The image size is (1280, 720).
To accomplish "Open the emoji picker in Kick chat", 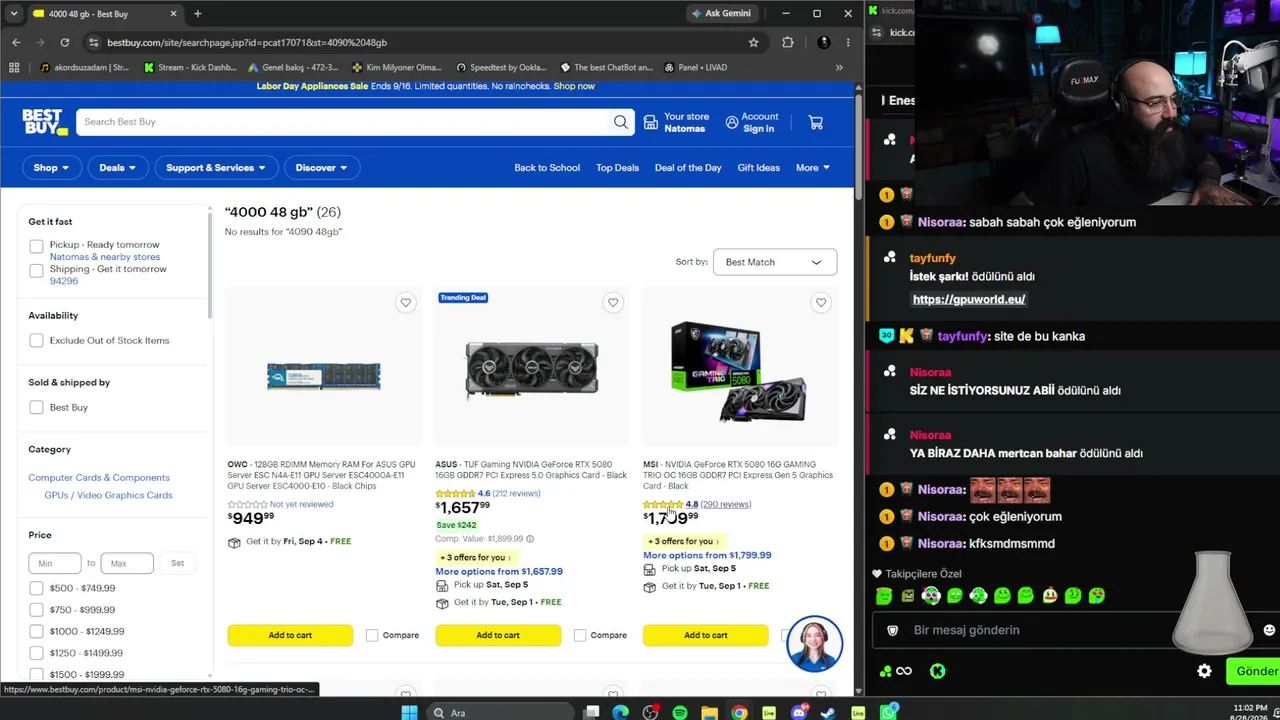I will coord(1269,630).
